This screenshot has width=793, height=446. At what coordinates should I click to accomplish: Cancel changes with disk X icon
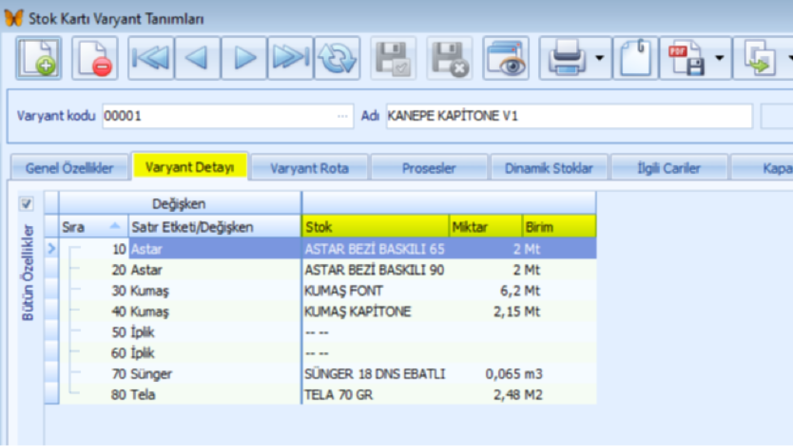[x=450, y=58]
